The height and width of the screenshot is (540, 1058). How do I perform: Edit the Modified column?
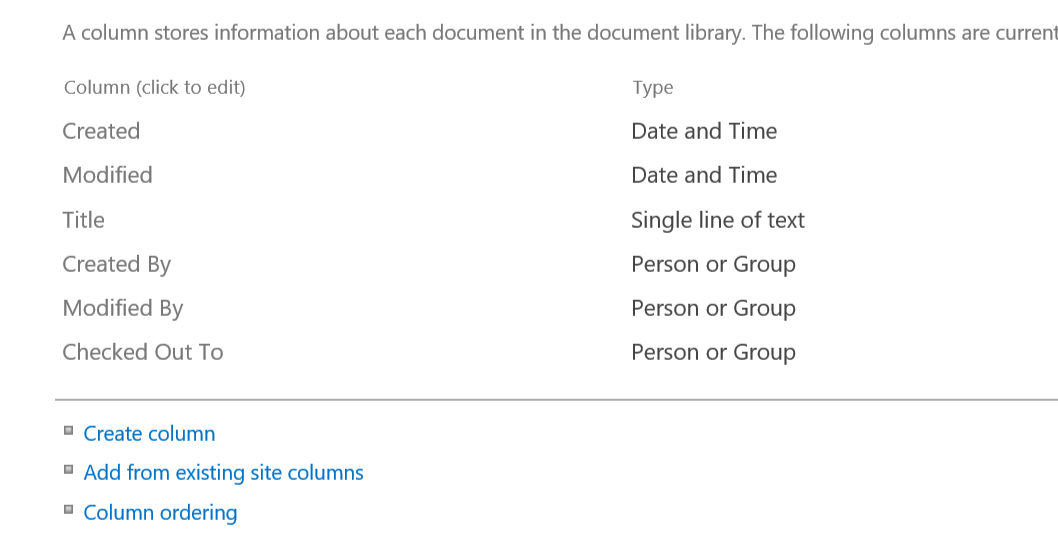[107, 175]
